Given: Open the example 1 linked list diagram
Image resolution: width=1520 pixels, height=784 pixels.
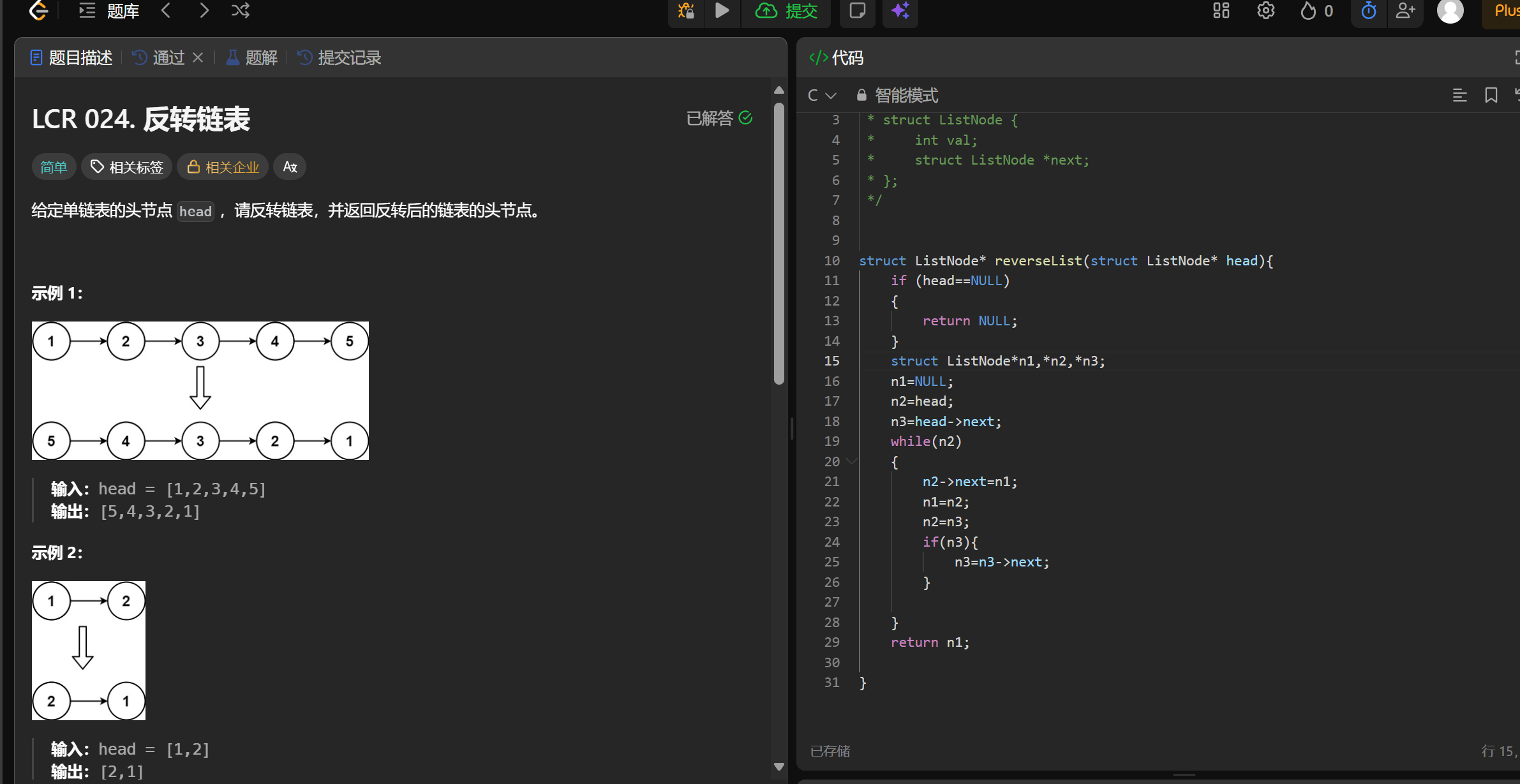Looking at the screenshot, I should pos(200,390).
